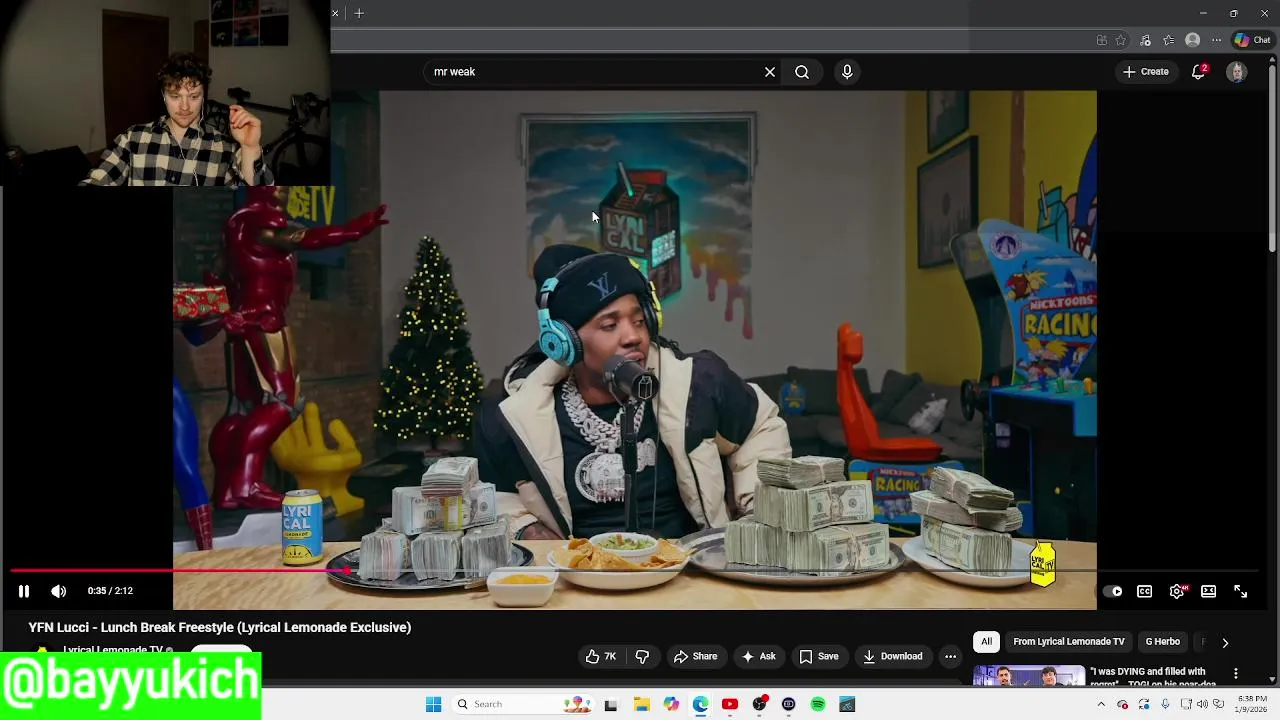
Task: Select the 'All' filter chip
Action: coord(986,641)
